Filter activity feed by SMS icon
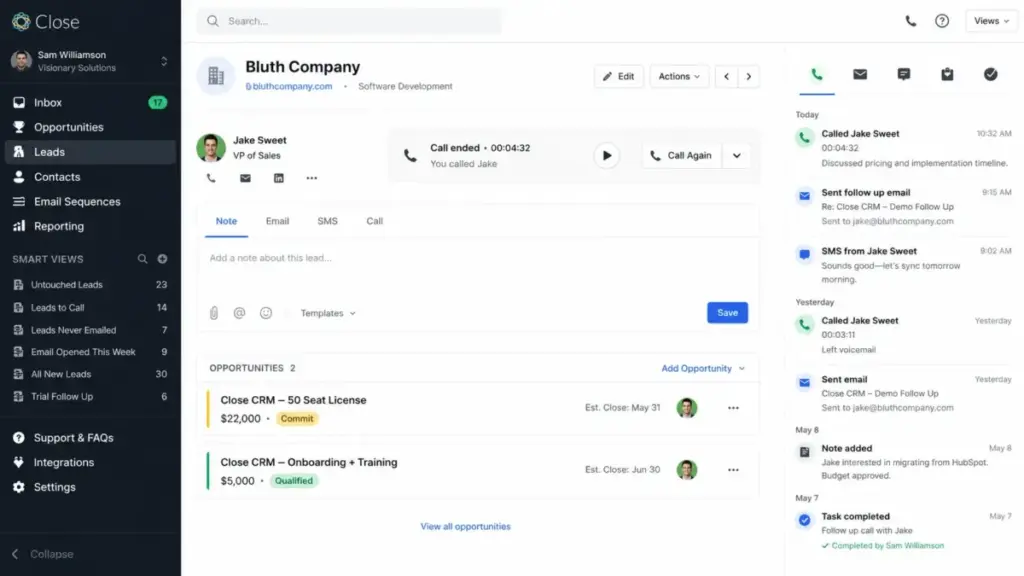 [x=904, y=74]
